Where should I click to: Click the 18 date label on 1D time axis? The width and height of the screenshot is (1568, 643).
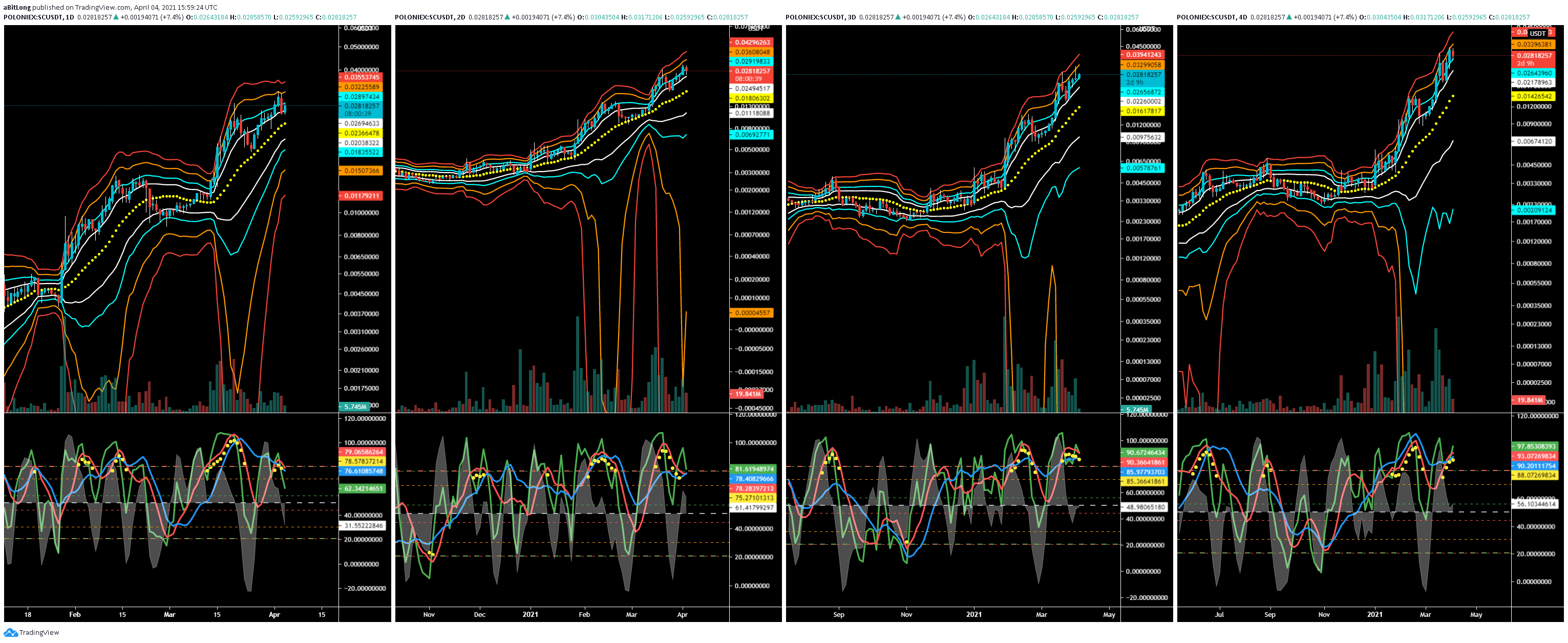(x=27, y=614)
